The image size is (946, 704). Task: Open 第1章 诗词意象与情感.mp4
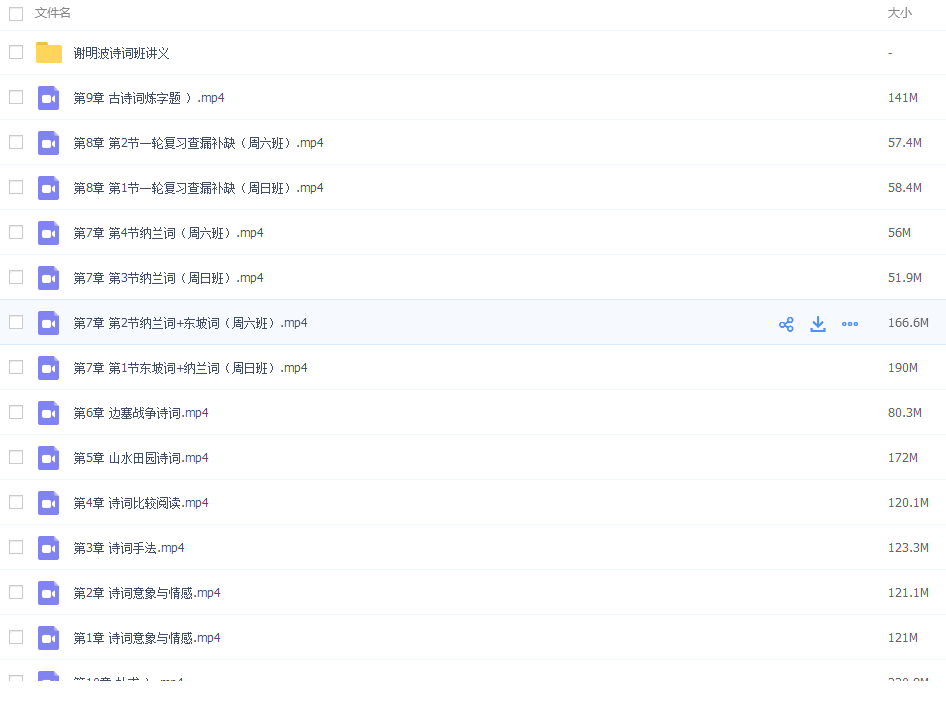[147, 638]
